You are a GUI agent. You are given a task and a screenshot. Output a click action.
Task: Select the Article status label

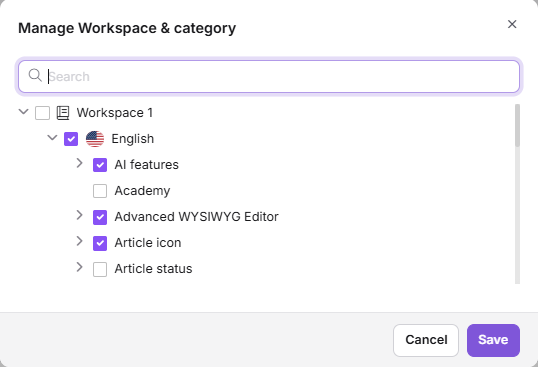pyautogui.click(x=153, y=269)
